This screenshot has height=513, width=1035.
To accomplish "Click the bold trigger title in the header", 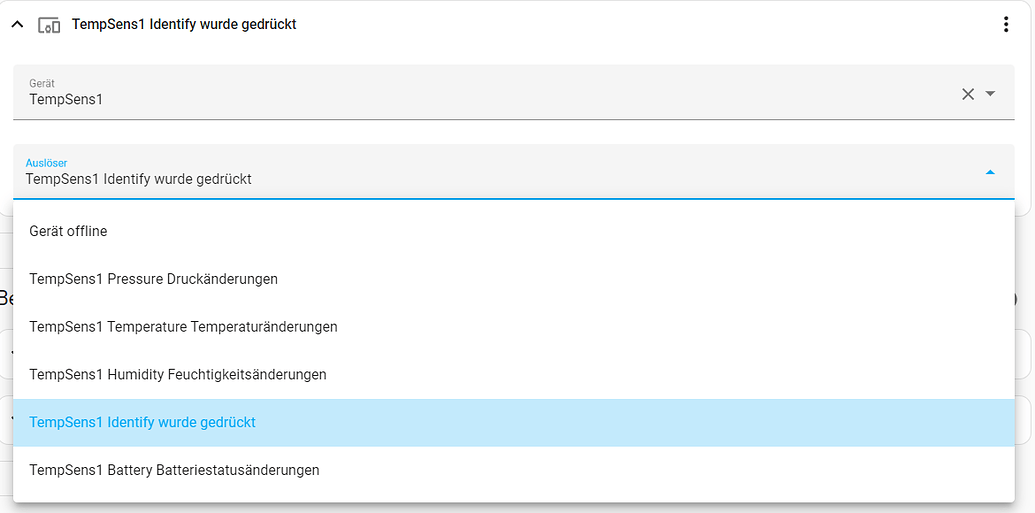I will 184,24.
